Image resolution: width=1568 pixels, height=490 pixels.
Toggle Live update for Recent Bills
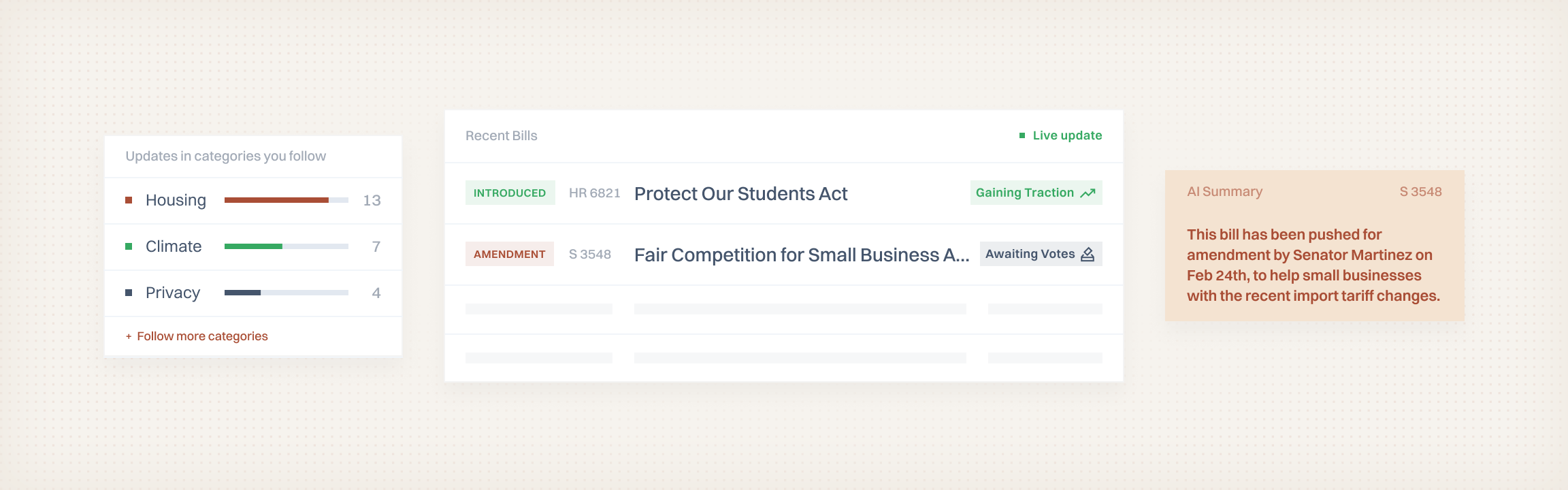[1066, 135]
